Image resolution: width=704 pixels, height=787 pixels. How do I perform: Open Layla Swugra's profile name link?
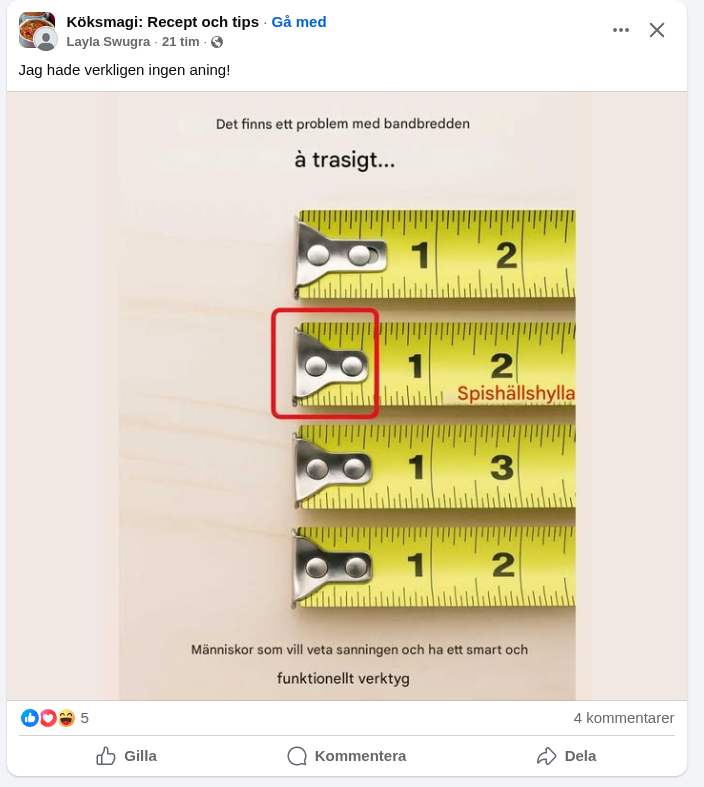pyautogui.click(x=108, y=42)
